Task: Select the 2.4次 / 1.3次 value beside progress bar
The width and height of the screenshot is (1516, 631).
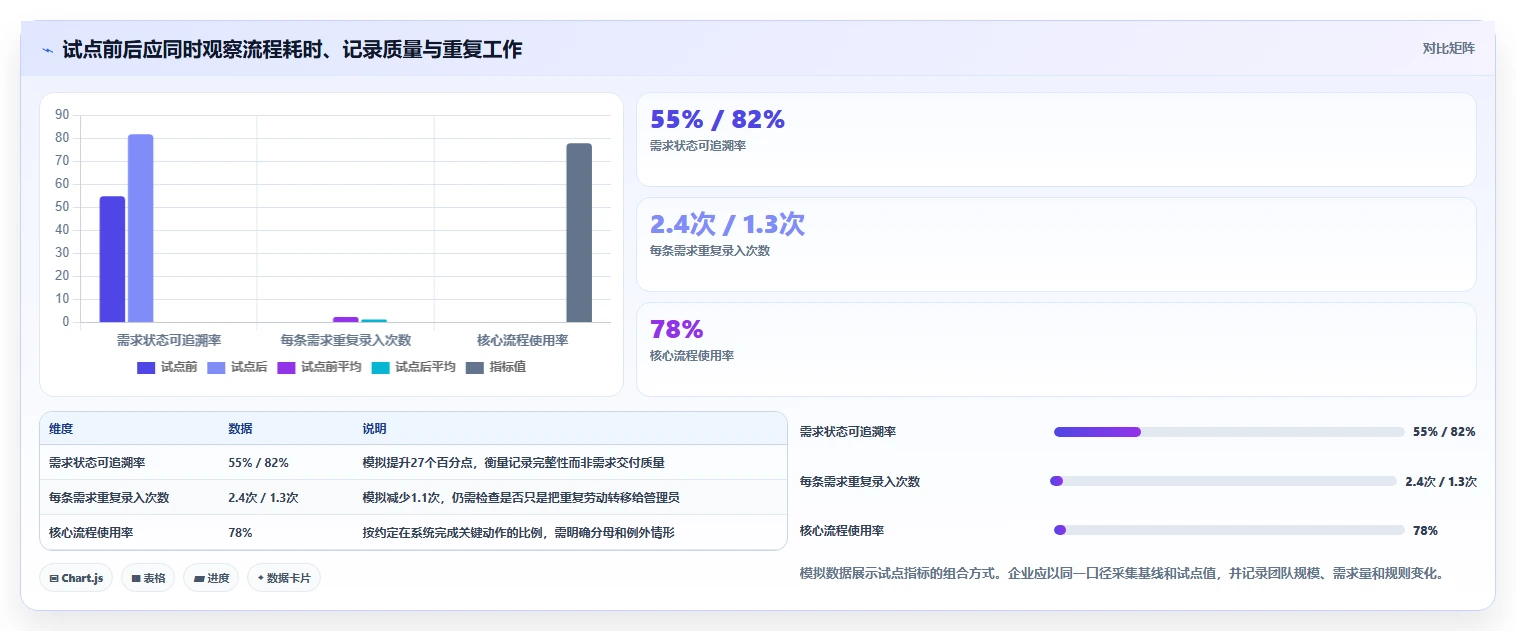Action: (x=1441, y=481)
